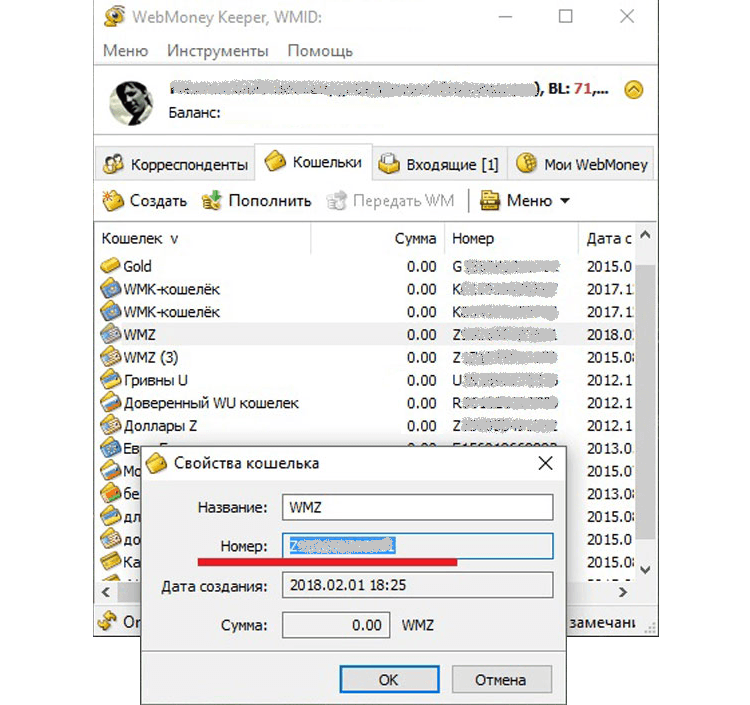Click the Сумма value field
The width and height of the screenshot is (750, 705).
336,625
